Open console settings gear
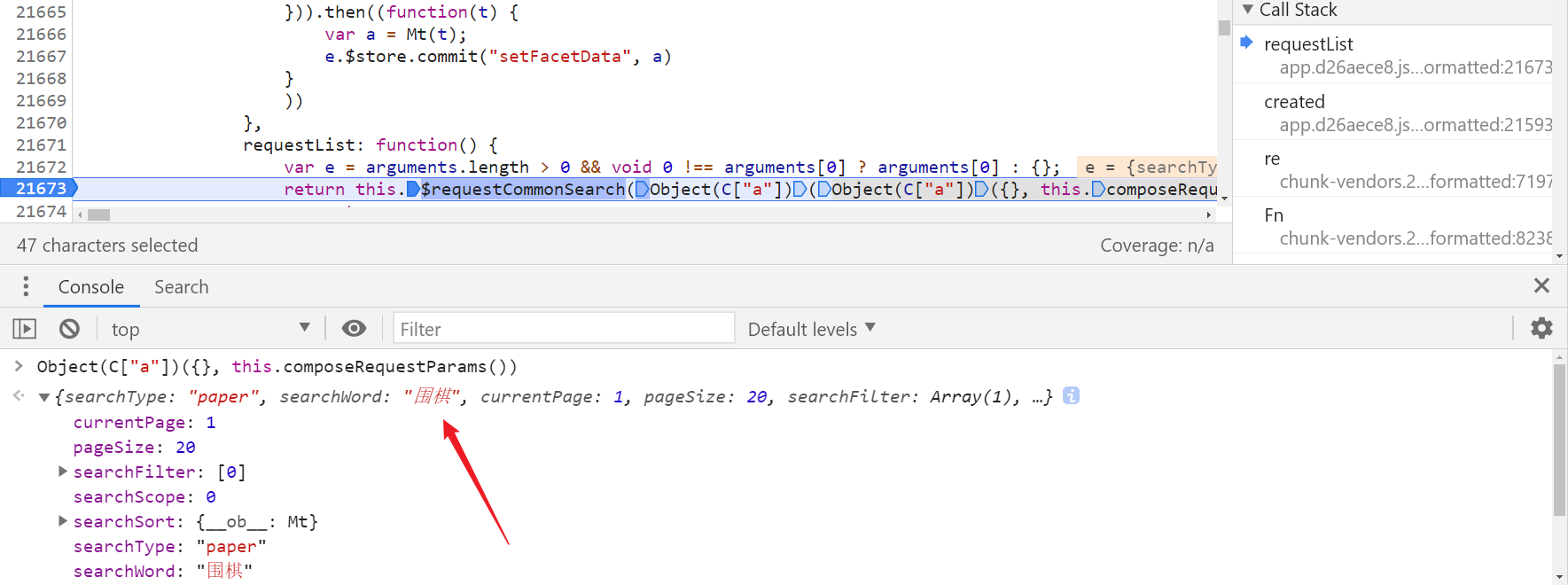 [x=1541, y=328]
